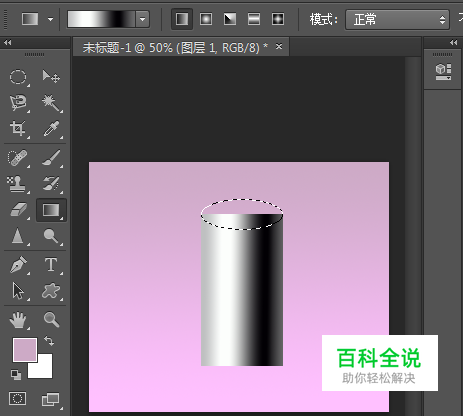463x416 pixels.
Task: Select the Magic Wand tool
Action: tap(51, 103)
